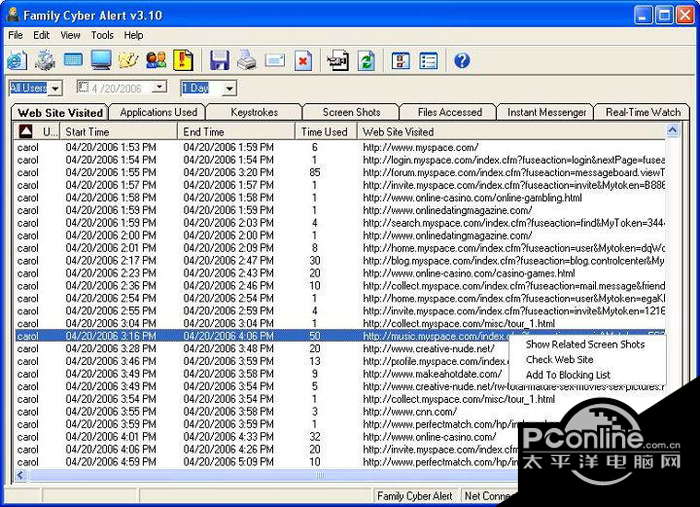Viewport: 700px width, 507px height.
Task: Click the vertical scrollbar up arrow
Action: [x=672, y=130]
